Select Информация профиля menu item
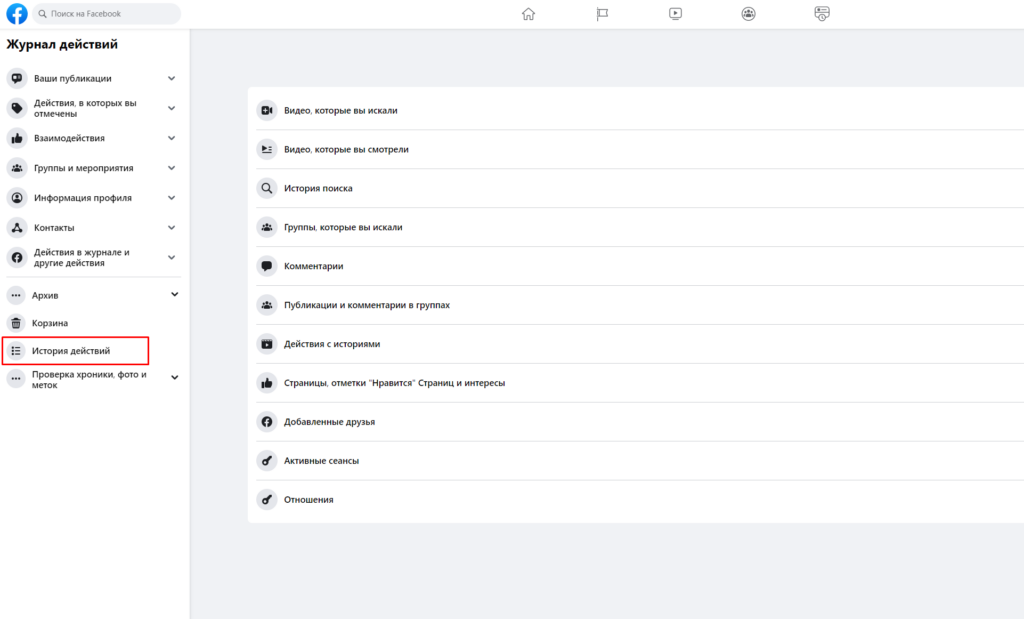Screen dimensions: 1024x619 [x=82, y=198]
